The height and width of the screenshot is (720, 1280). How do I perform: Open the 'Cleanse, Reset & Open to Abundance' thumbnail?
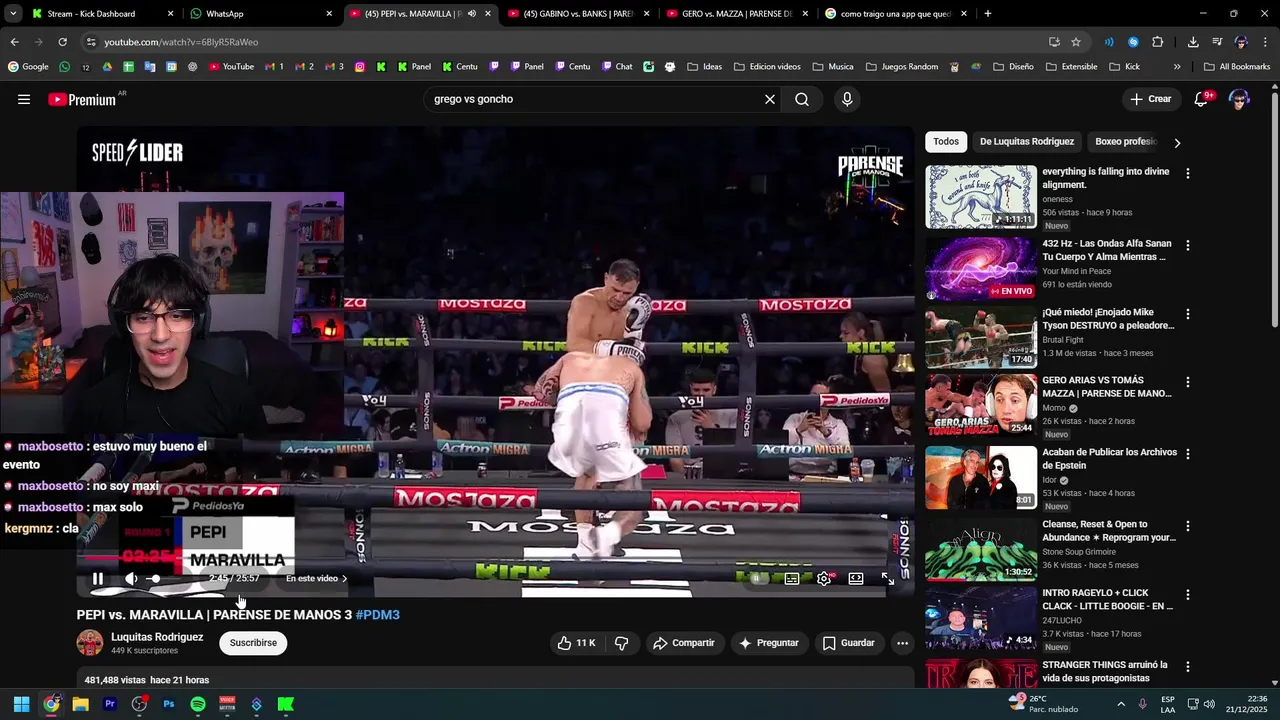point(981,549)
